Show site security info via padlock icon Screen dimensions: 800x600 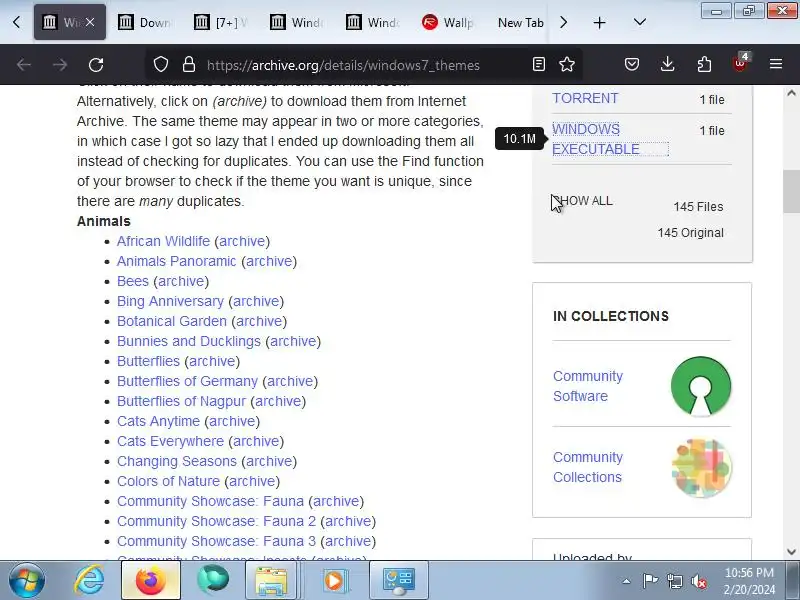189,65
